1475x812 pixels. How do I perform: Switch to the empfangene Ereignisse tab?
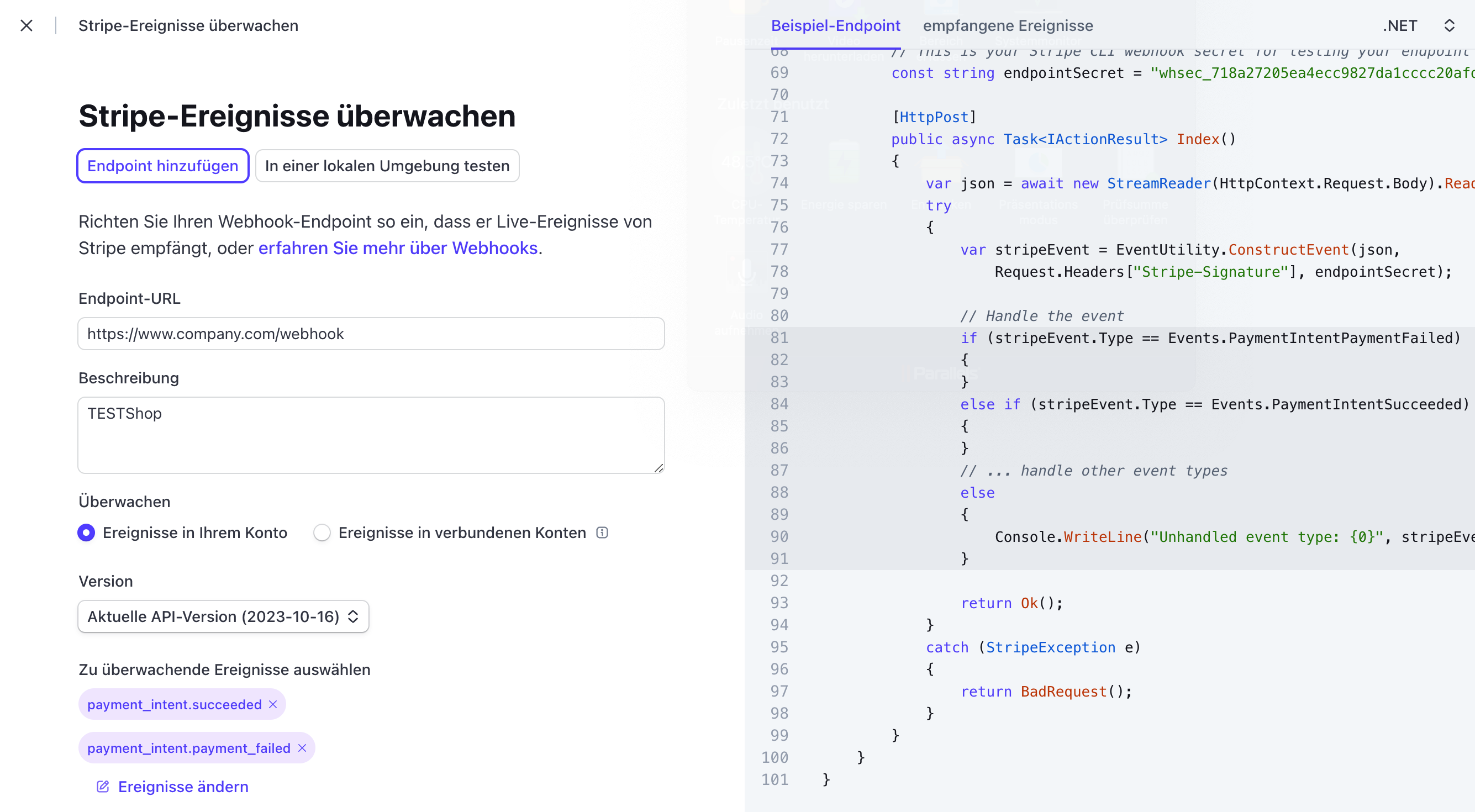coord(1008,26)
